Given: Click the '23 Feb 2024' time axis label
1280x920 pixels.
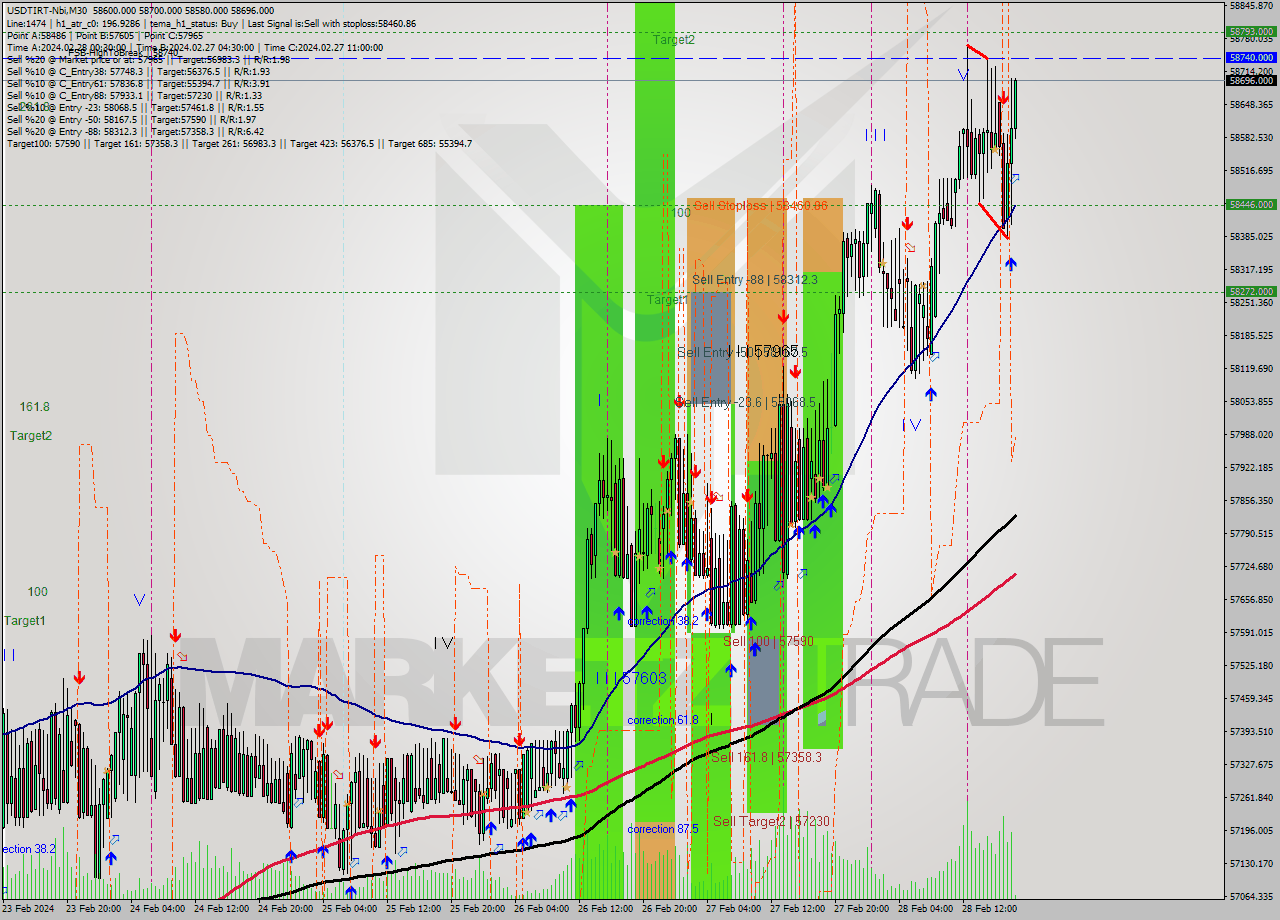Looking at the screenshot, I should click(x=28, y=909).
